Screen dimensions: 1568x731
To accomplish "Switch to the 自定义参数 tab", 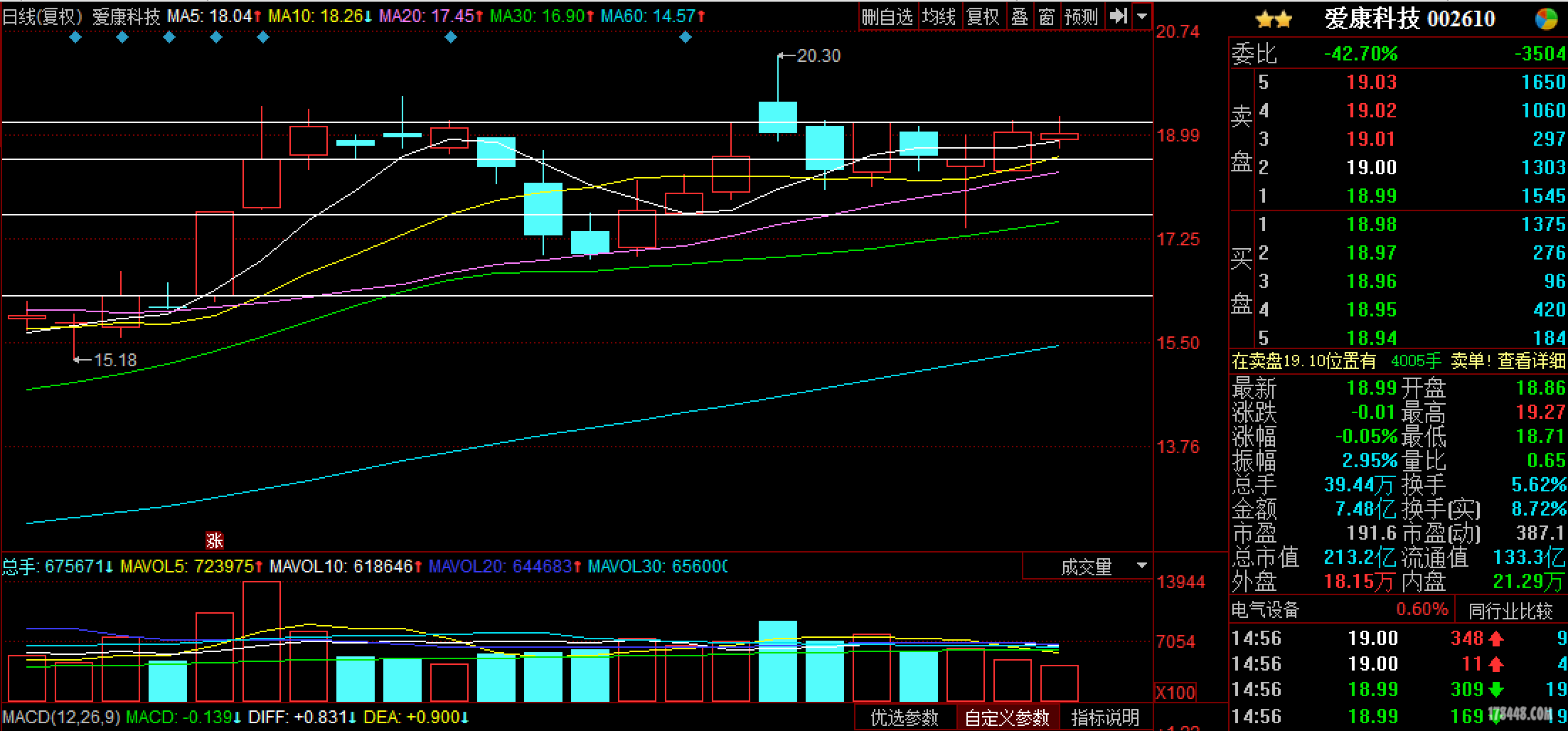I will tap(1007, 717).
